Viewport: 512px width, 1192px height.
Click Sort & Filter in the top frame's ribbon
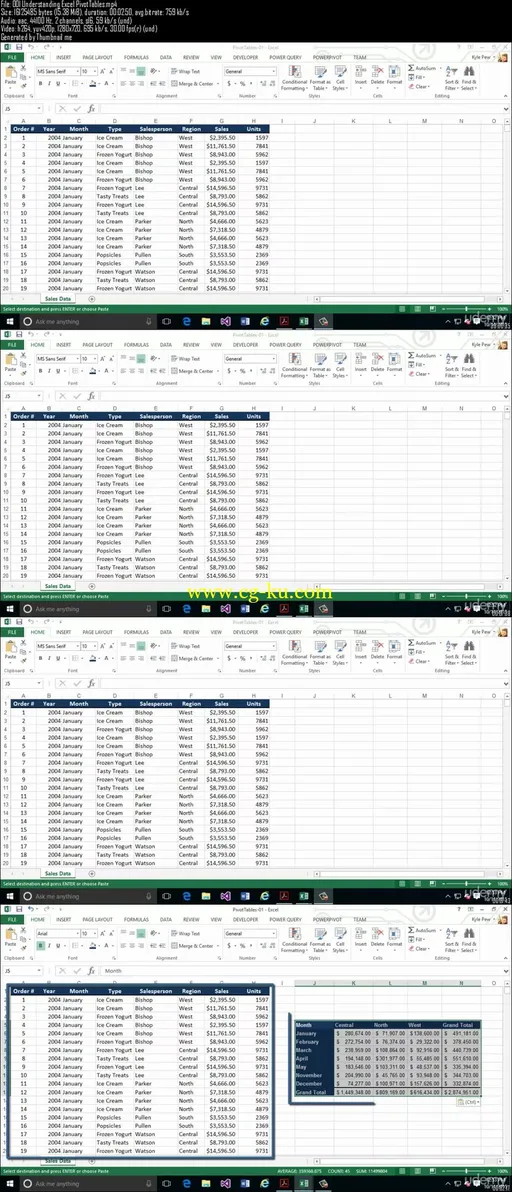[x=451, y=78]
